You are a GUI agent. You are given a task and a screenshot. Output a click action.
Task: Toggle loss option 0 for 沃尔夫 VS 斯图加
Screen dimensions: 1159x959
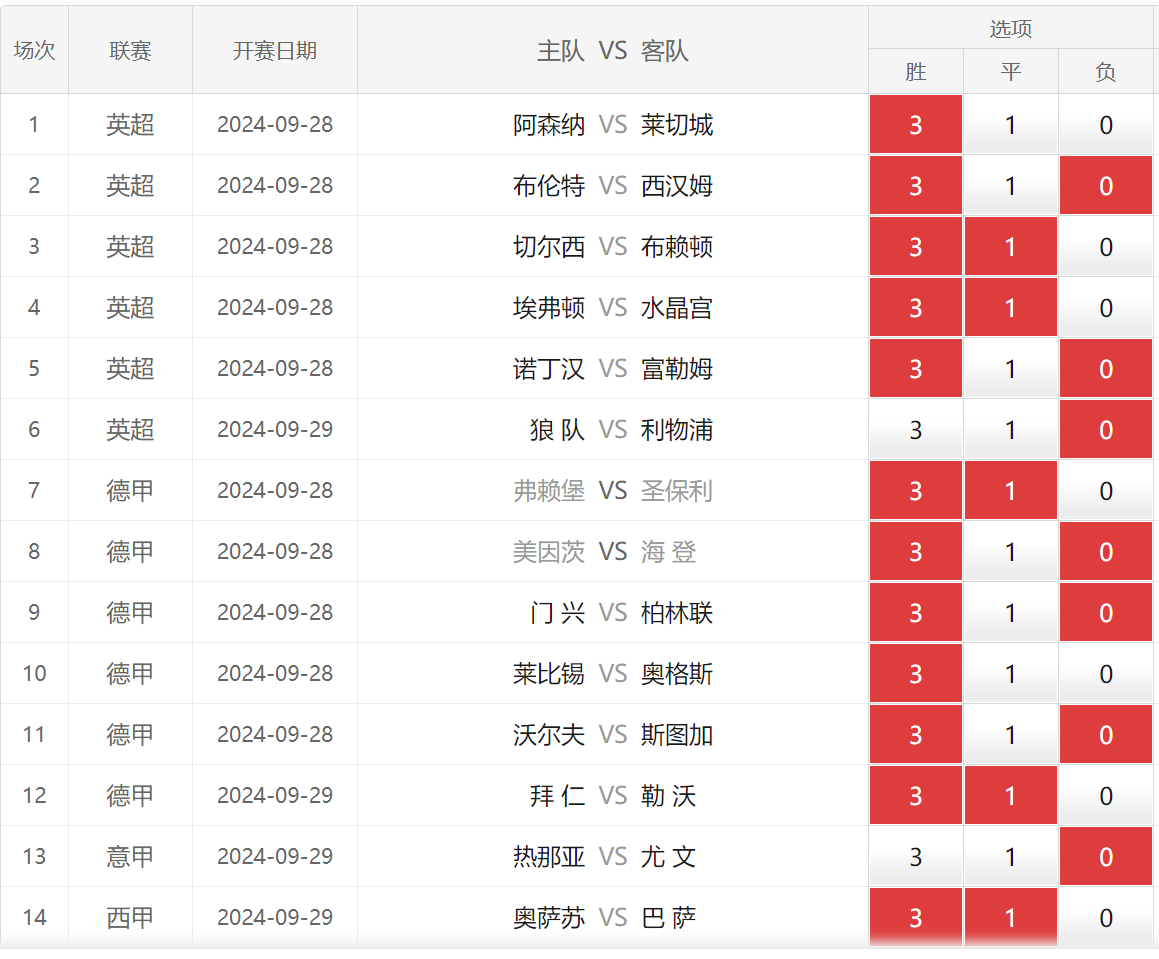coord(1106,734)
